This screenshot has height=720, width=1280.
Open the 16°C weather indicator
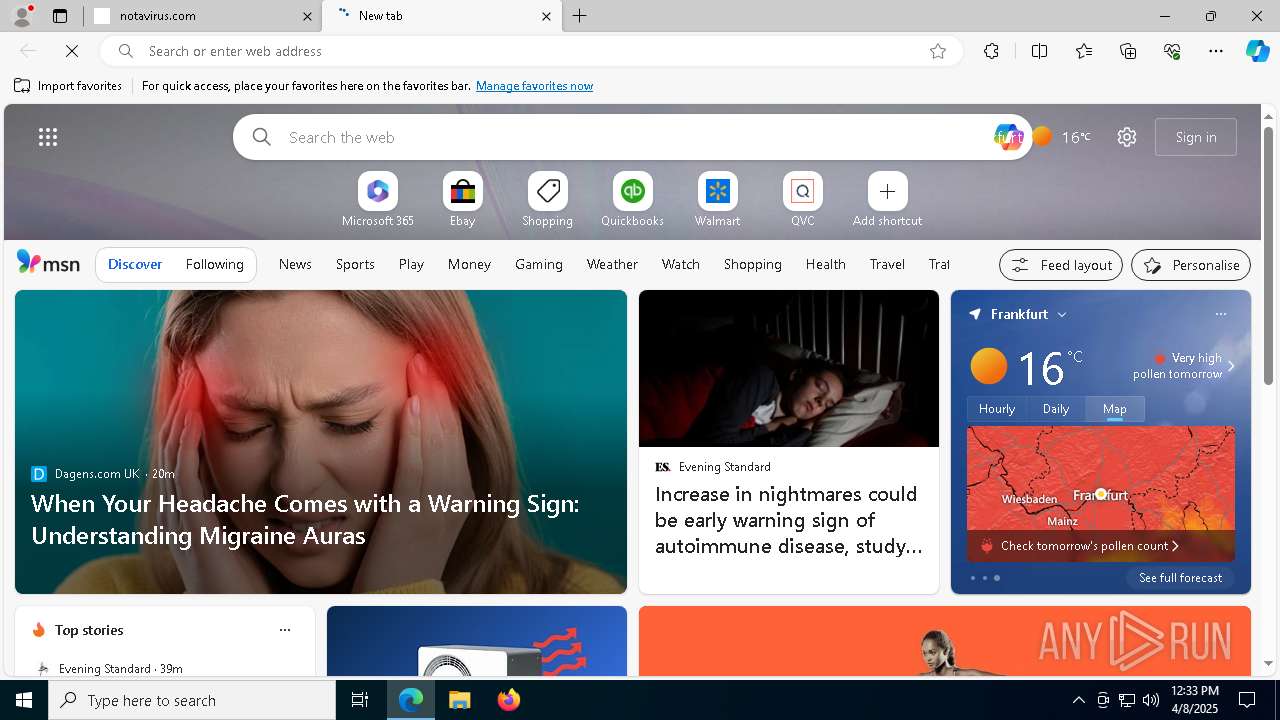pos(1062,137)
